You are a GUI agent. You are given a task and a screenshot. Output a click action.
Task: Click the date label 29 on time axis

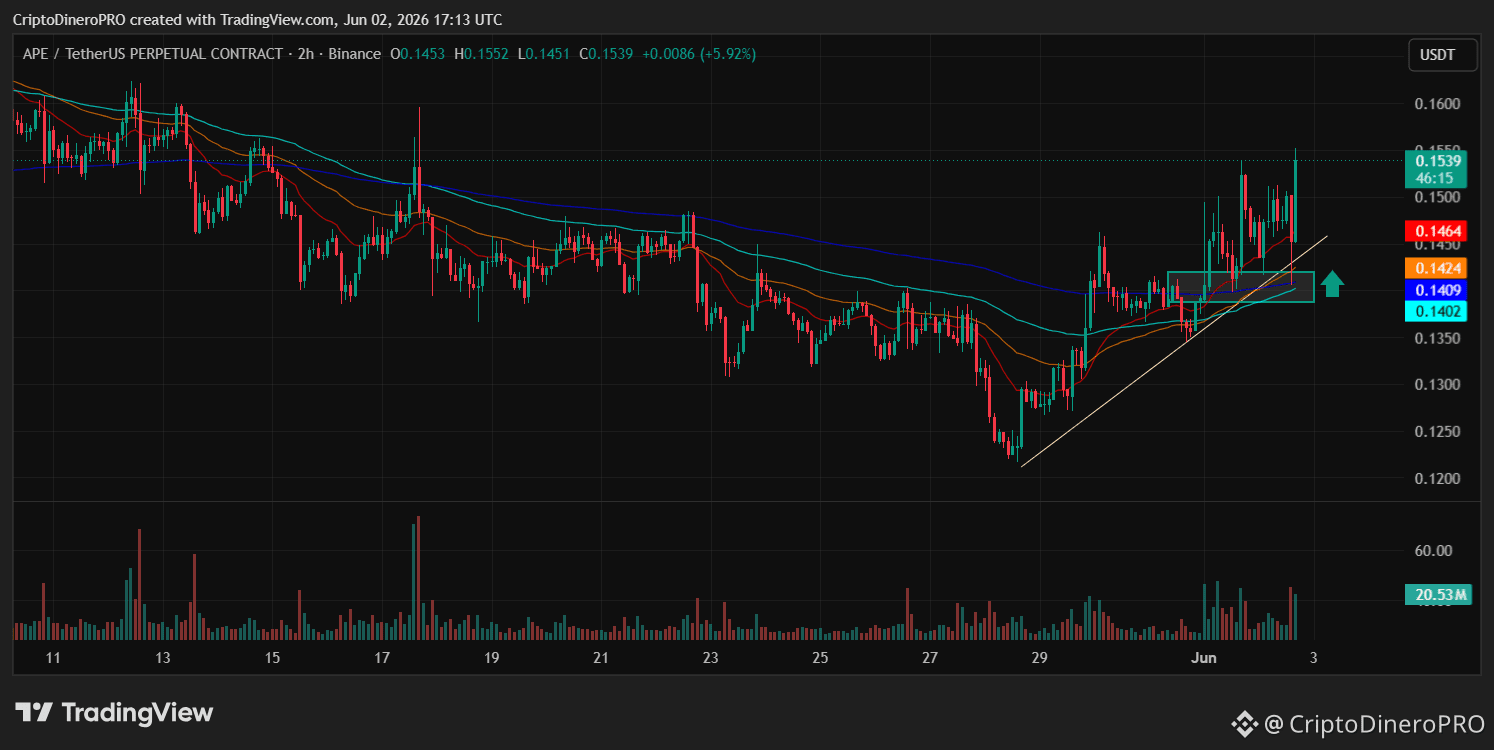[1039, 658]
